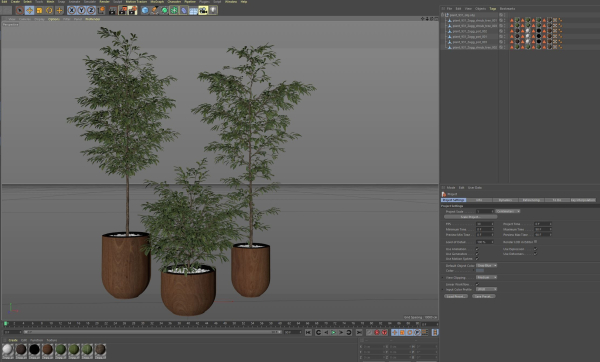Select the white material thumbnail
The height and width of the screenshot is (362, 600).
(8, 351)
